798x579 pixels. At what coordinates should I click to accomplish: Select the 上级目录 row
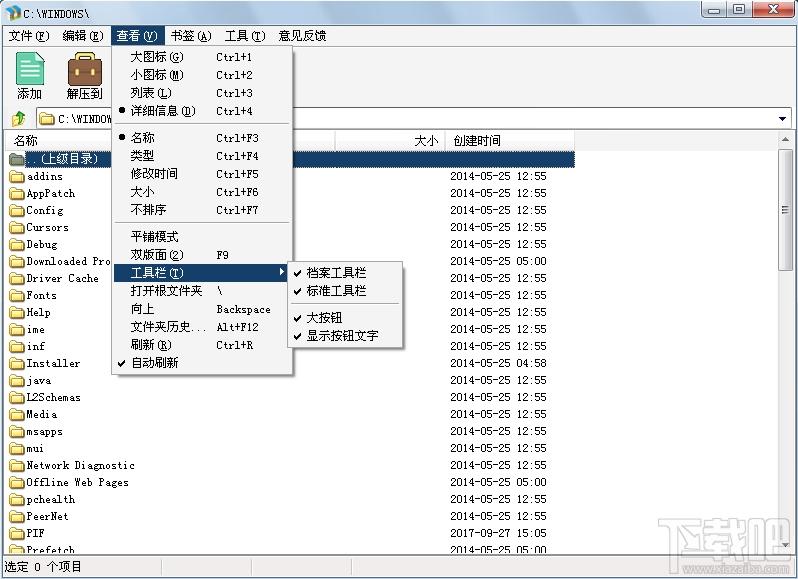291,159
